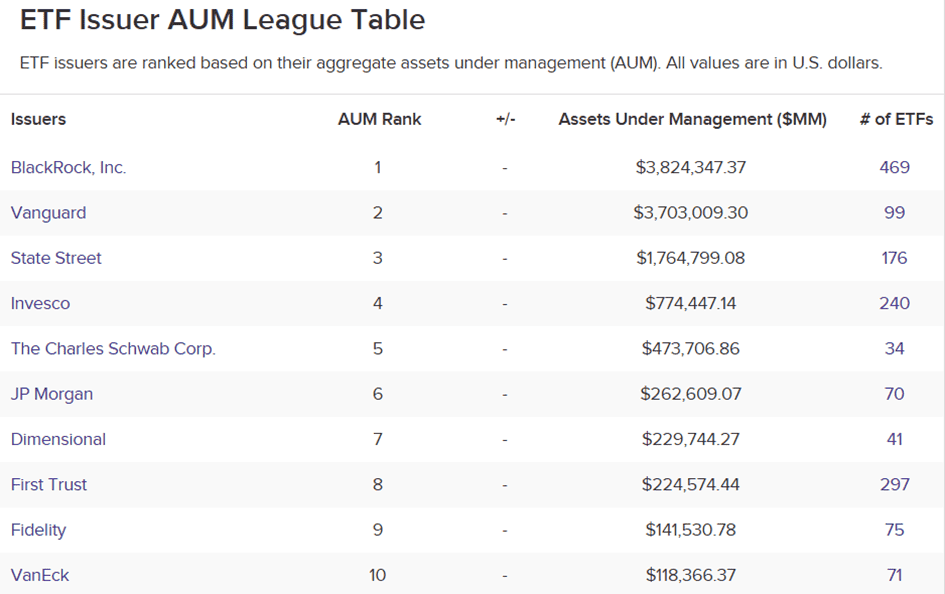945x594 pixels.
Task: Open The Charles Schwab Corp. link
Action: [113, 349]
